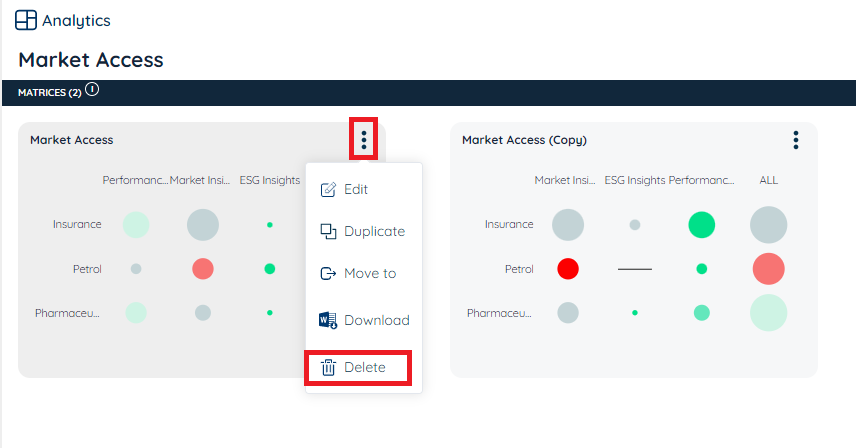Click the Market Access card title on the left

coord(72,140)
